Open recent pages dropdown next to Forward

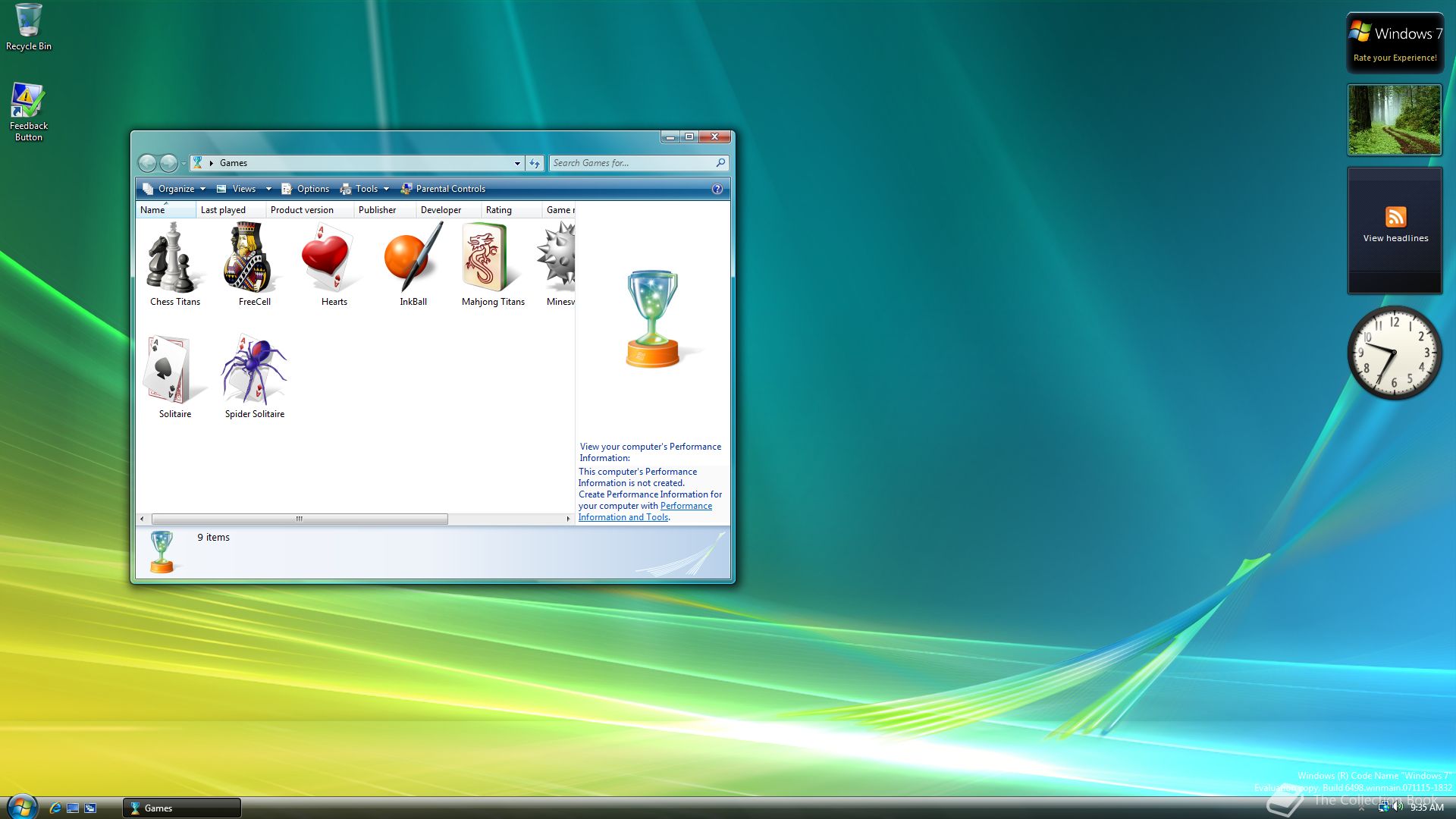(184, 164)
